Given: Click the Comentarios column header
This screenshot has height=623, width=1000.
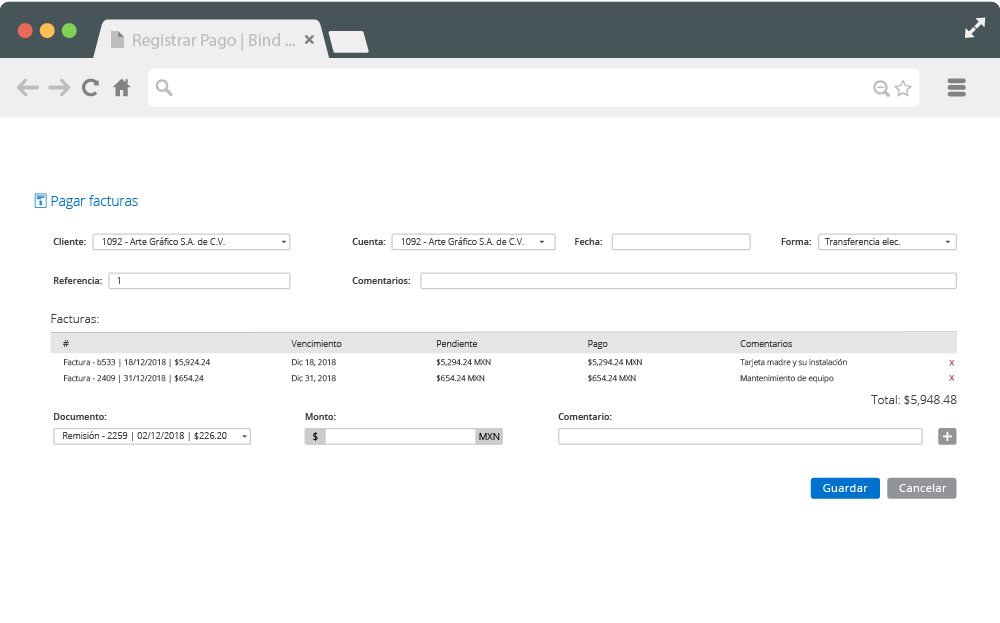Looking at the screenshot, I should [766, 344].
